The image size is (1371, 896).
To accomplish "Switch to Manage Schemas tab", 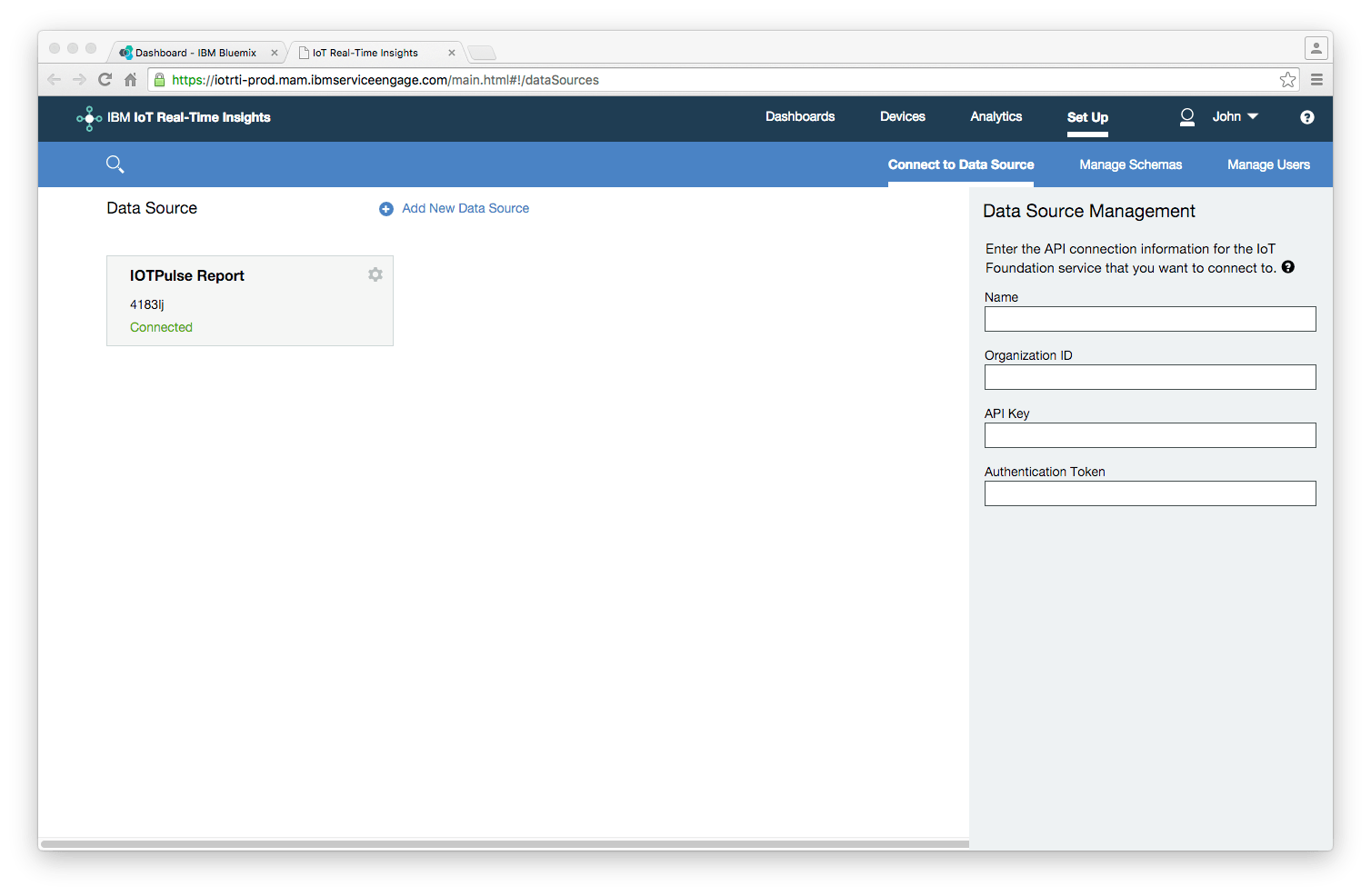I will click(x=1131, y=165).
